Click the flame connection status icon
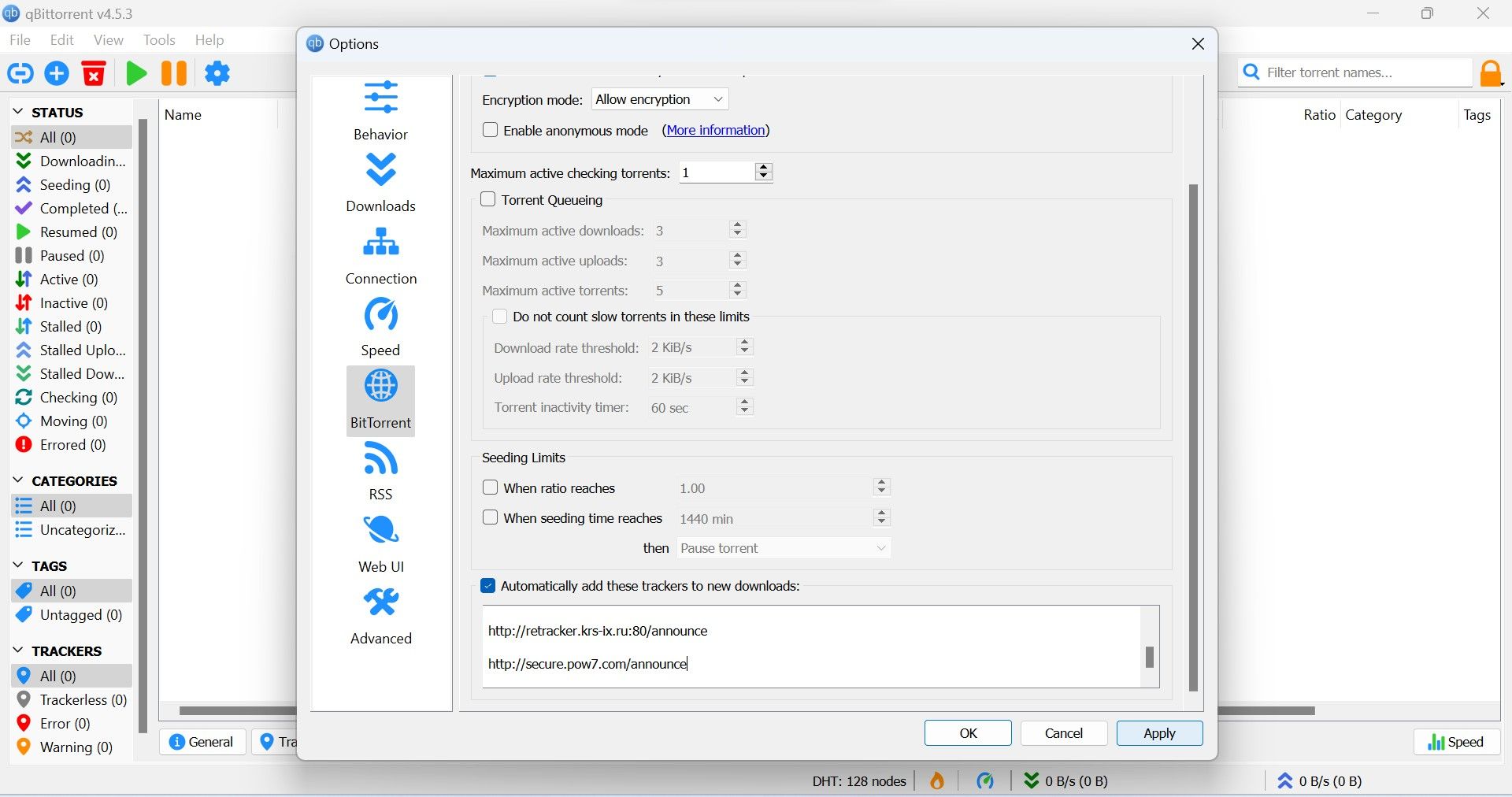The image size is (1512, 797). (x=936, y=780)
